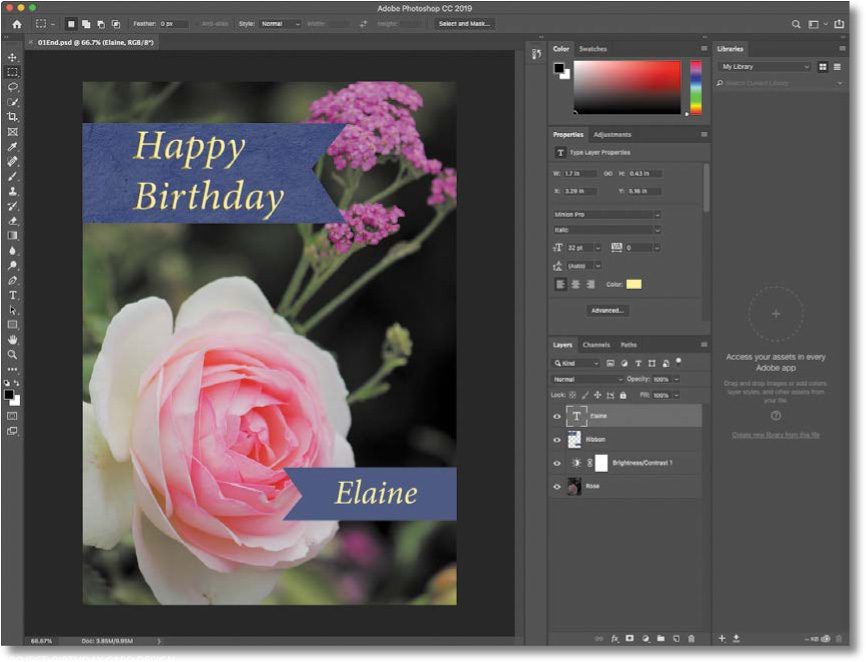Screen dimensions: 866x662
Task: Select the Horizontal Type tool
Action: point(13,295)
